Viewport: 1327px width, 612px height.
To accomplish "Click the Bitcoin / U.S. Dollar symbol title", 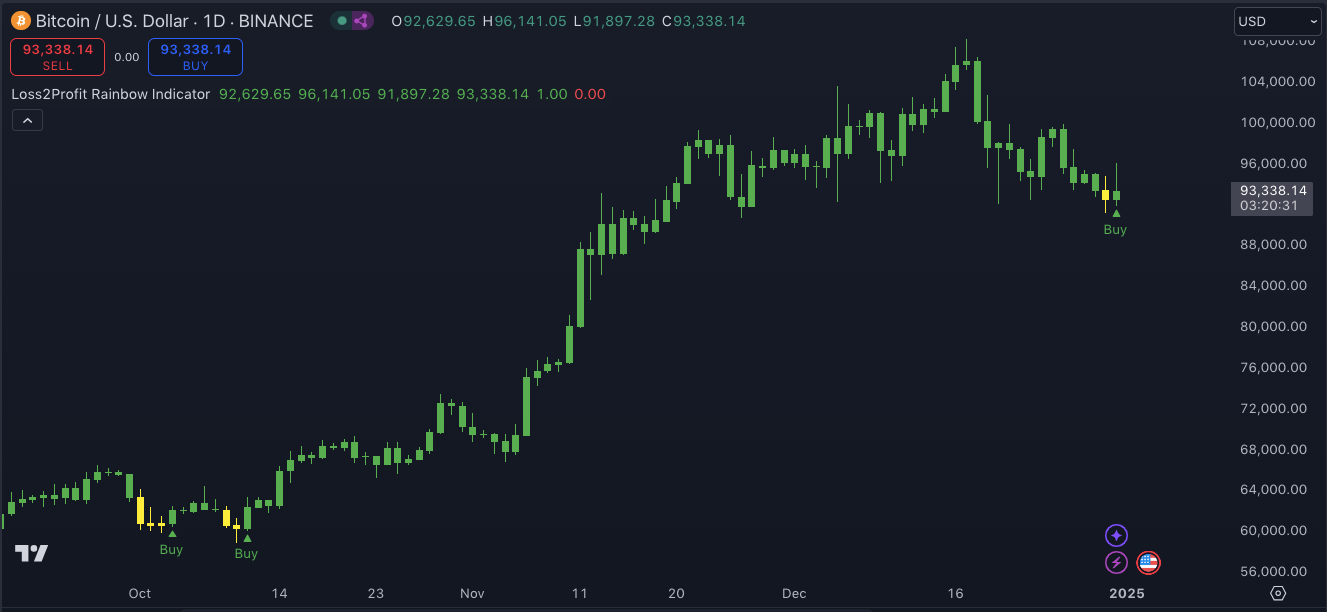I will click(113, 21).
